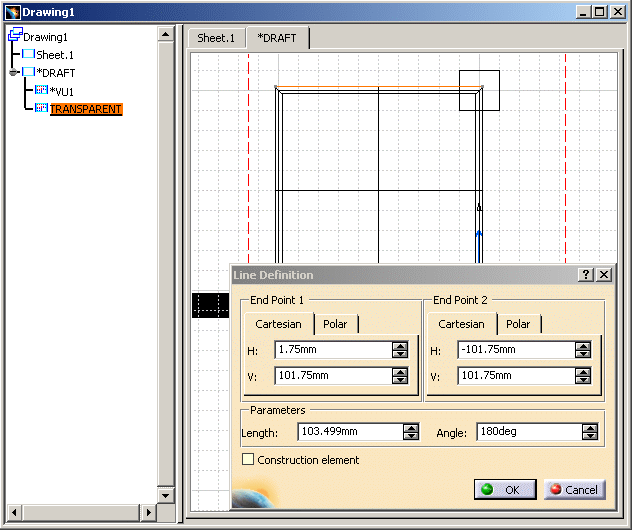
Task: Open the Polar tab for End Point 1
Action: (335, 324)
